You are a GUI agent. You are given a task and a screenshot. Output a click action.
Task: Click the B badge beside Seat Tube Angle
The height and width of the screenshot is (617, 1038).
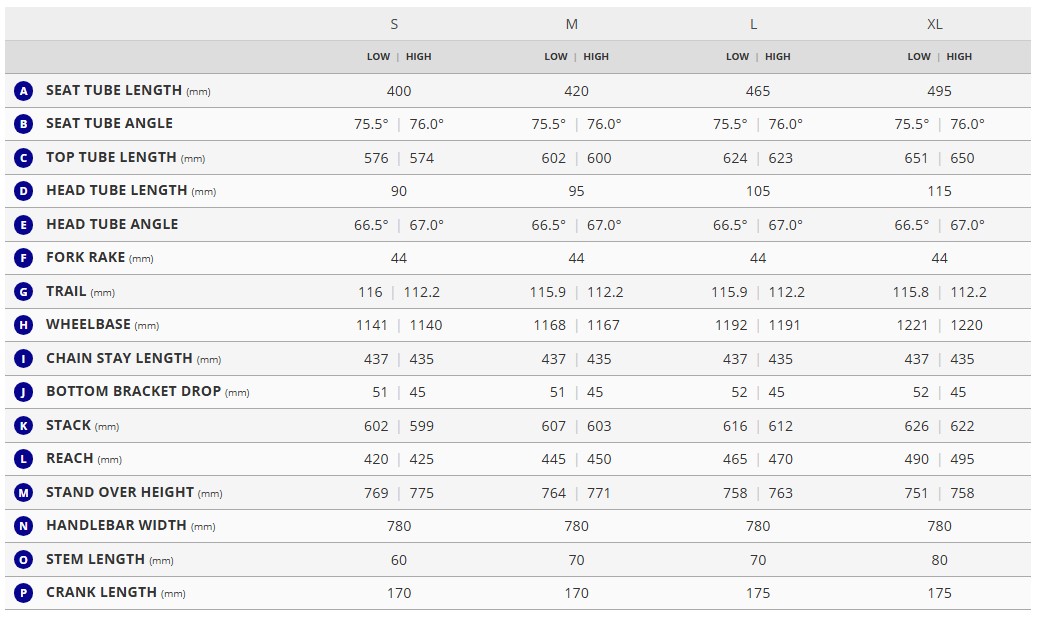click(x=23, y=124)
